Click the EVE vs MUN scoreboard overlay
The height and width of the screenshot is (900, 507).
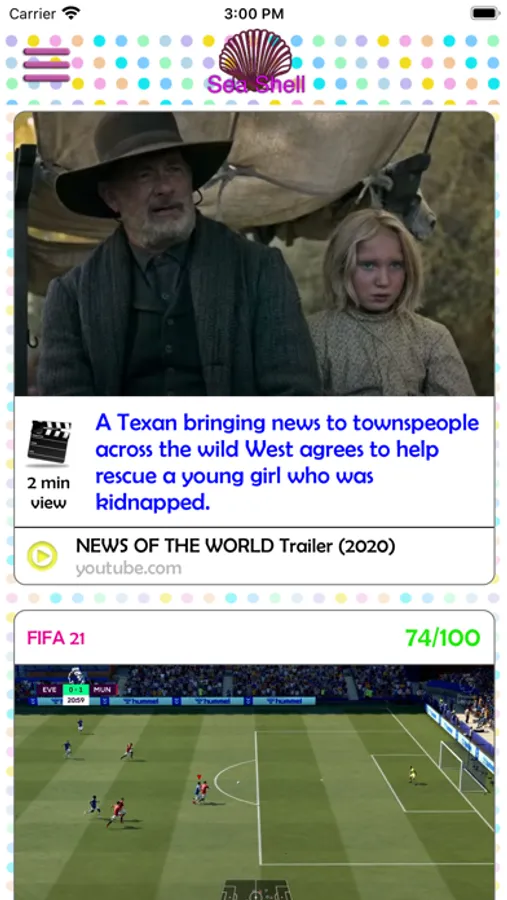tap(76, 692)
